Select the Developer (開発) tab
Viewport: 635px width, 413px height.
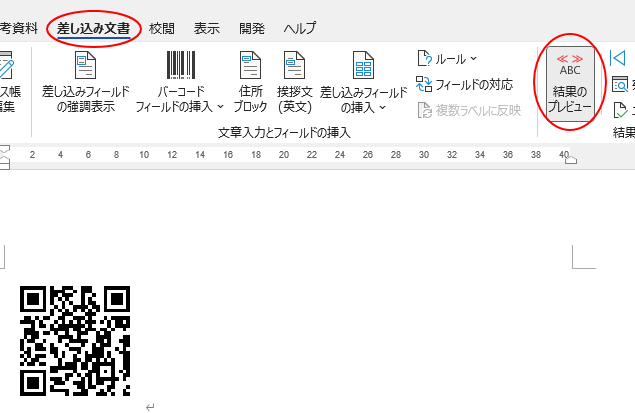(x=251, y=29)
